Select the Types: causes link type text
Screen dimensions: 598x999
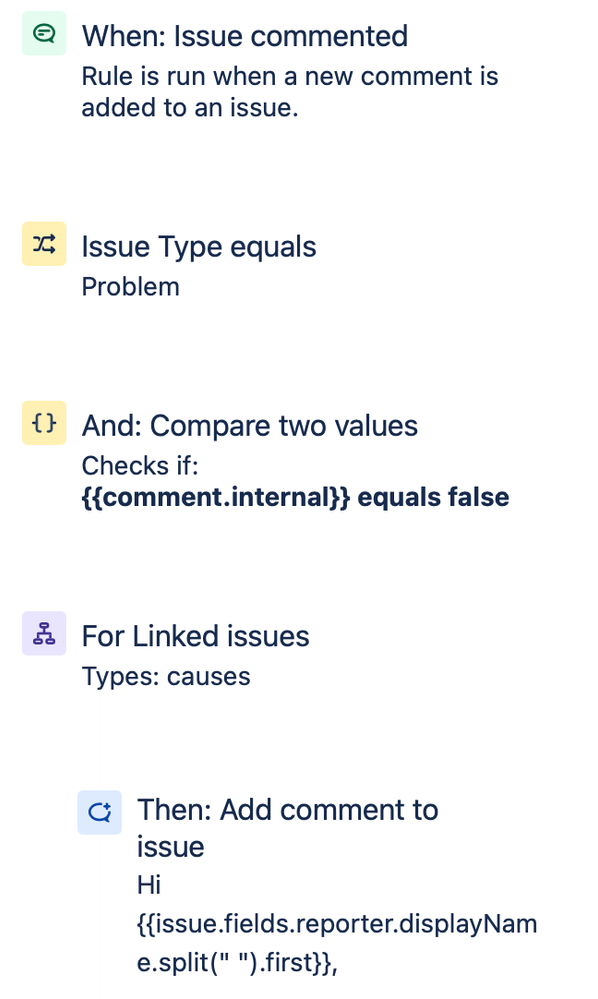(166, 677)
